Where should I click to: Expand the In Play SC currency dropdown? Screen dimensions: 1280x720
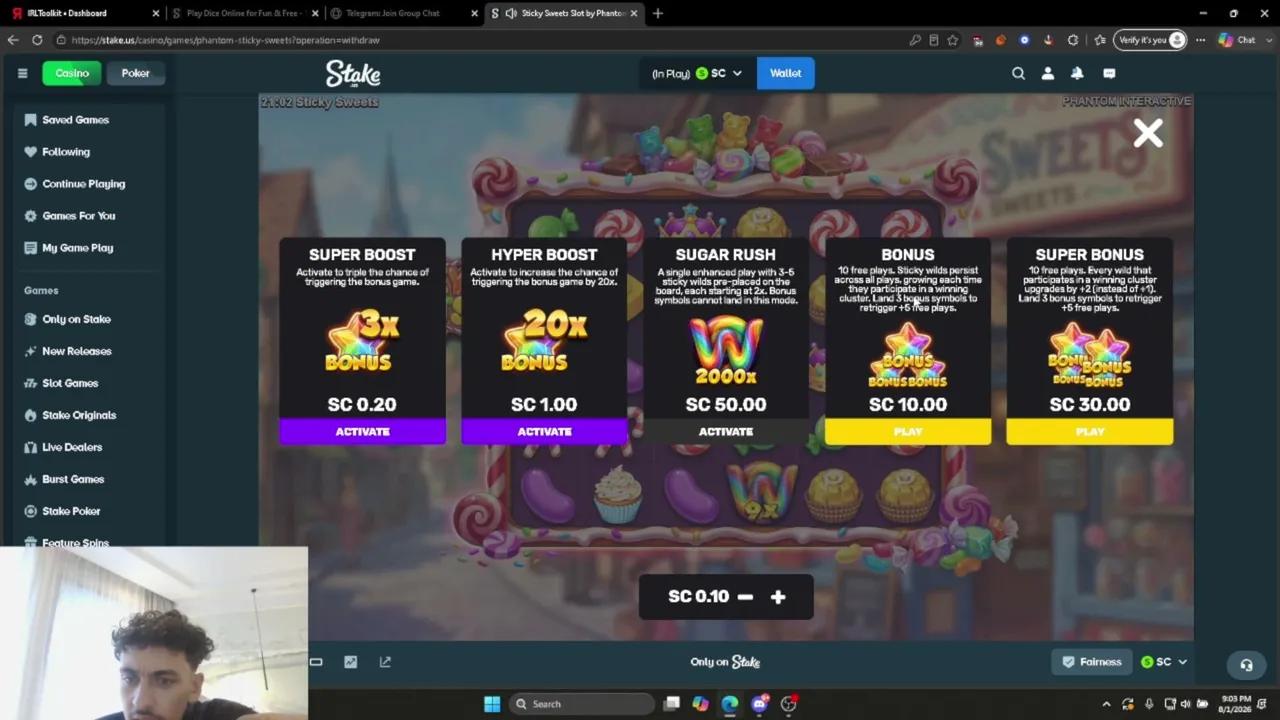(696, 73)
